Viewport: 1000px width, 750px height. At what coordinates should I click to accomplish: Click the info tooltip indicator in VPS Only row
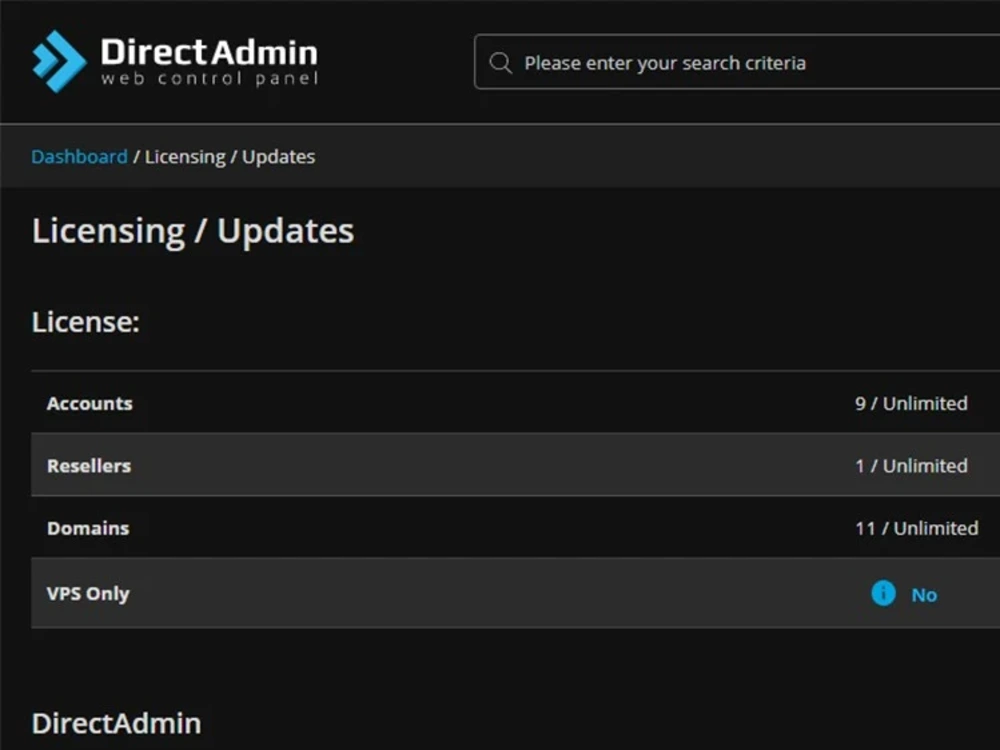pyautogui.click(x=882, y=594)
